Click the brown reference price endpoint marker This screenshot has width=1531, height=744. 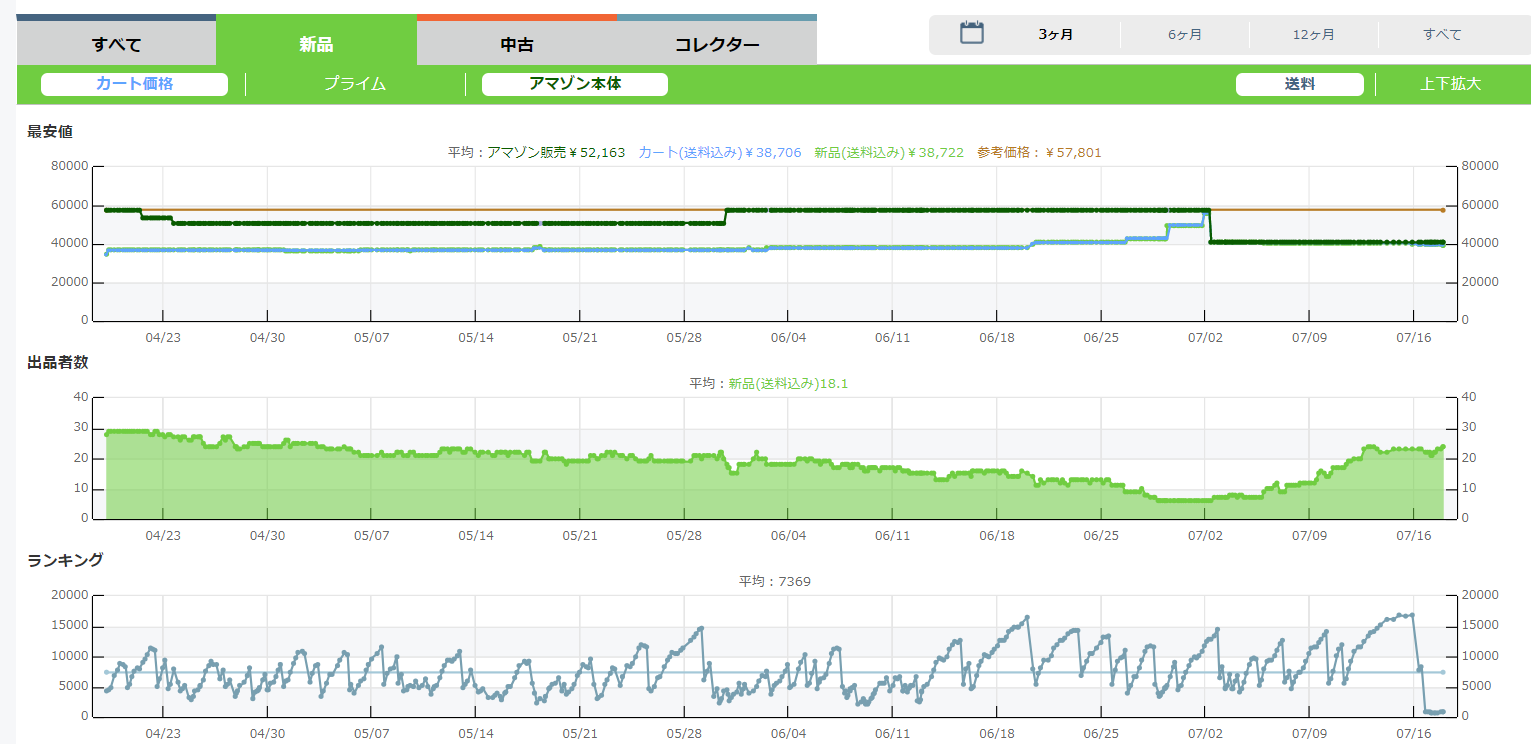[1442, 210]
